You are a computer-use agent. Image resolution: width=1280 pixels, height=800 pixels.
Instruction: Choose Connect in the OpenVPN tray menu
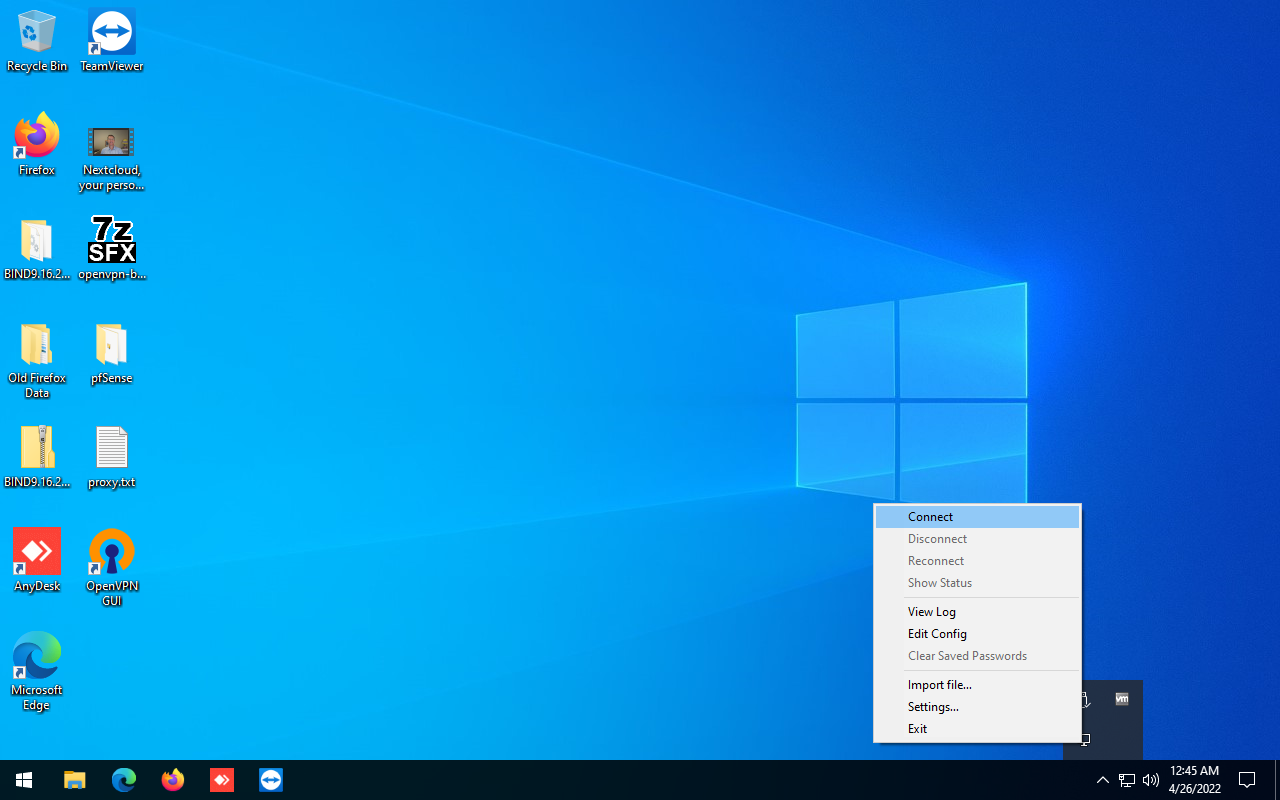(x=930, y=517)
